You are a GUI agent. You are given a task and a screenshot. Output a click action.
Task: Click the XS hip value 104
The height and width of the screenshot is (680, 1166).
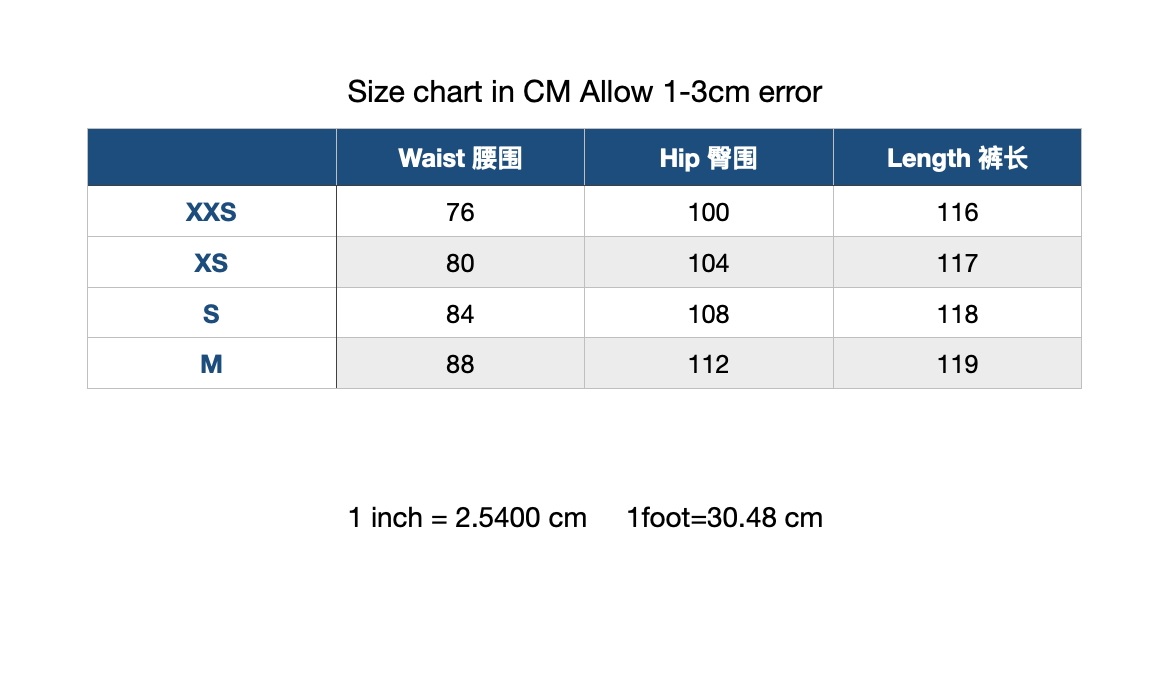pos(709,263)
